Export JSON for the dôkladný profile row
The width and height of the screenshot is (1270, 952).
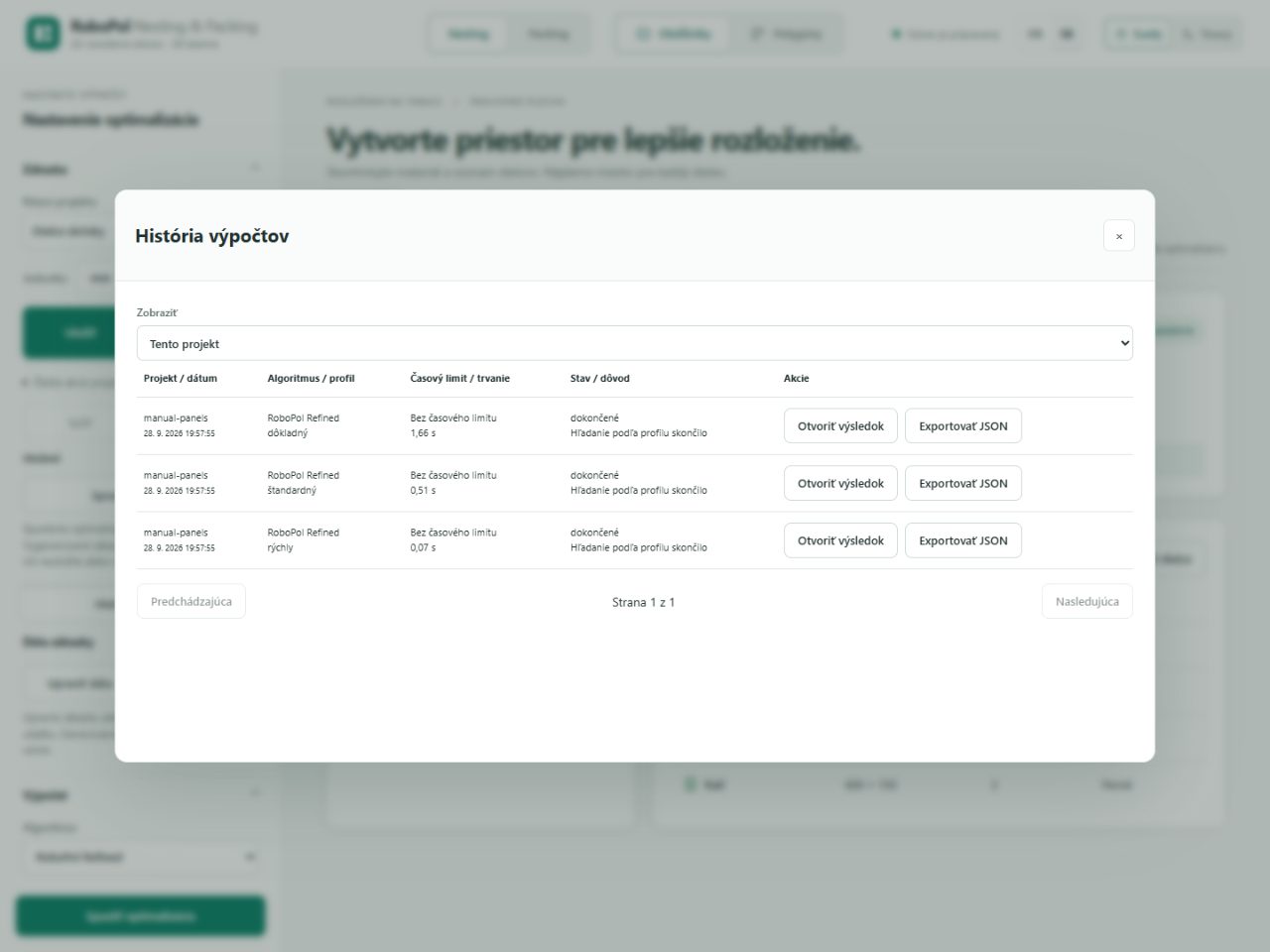coord(962,426)
